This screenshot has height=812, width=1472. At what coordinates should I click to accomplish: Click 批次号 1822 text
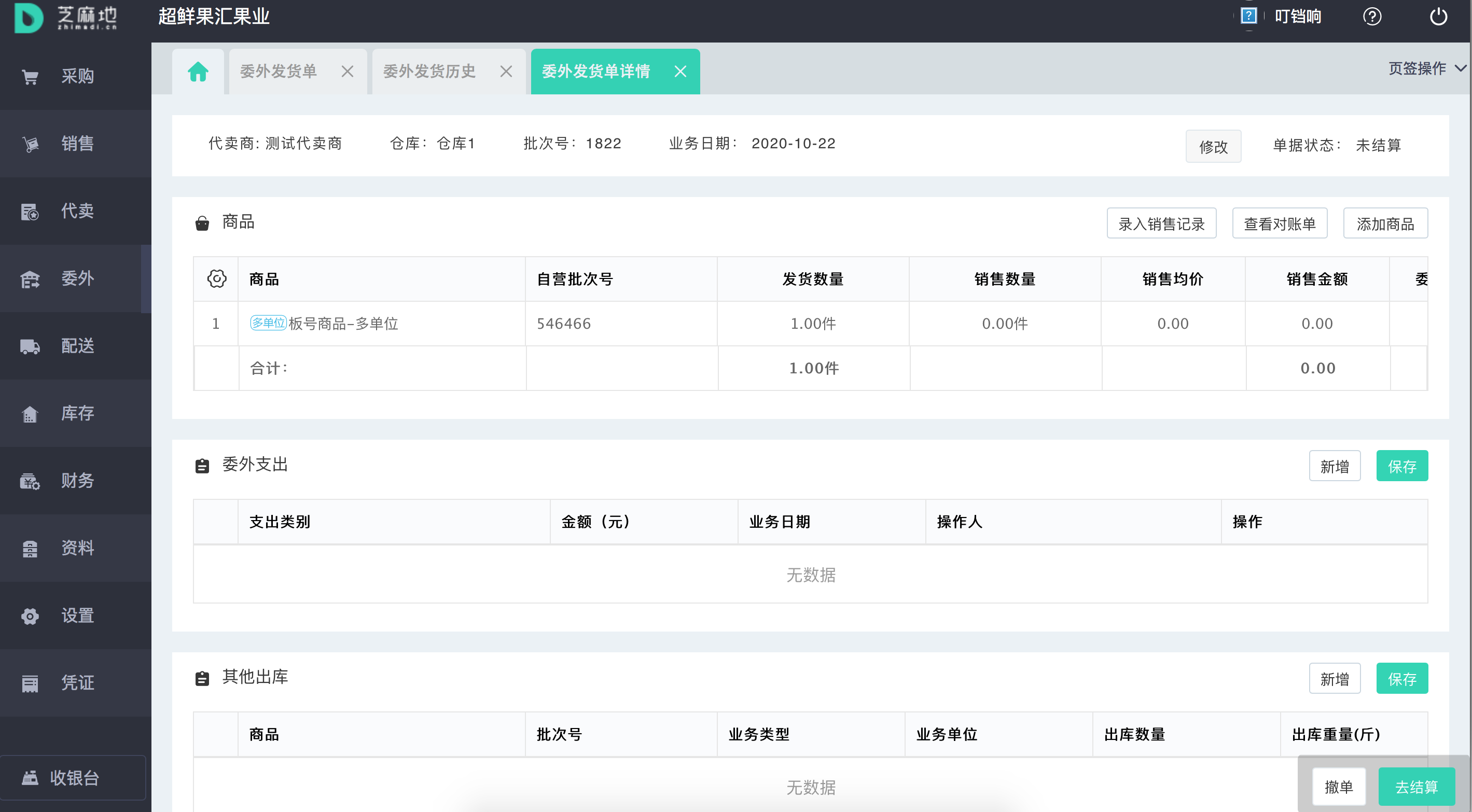point(572,144)
